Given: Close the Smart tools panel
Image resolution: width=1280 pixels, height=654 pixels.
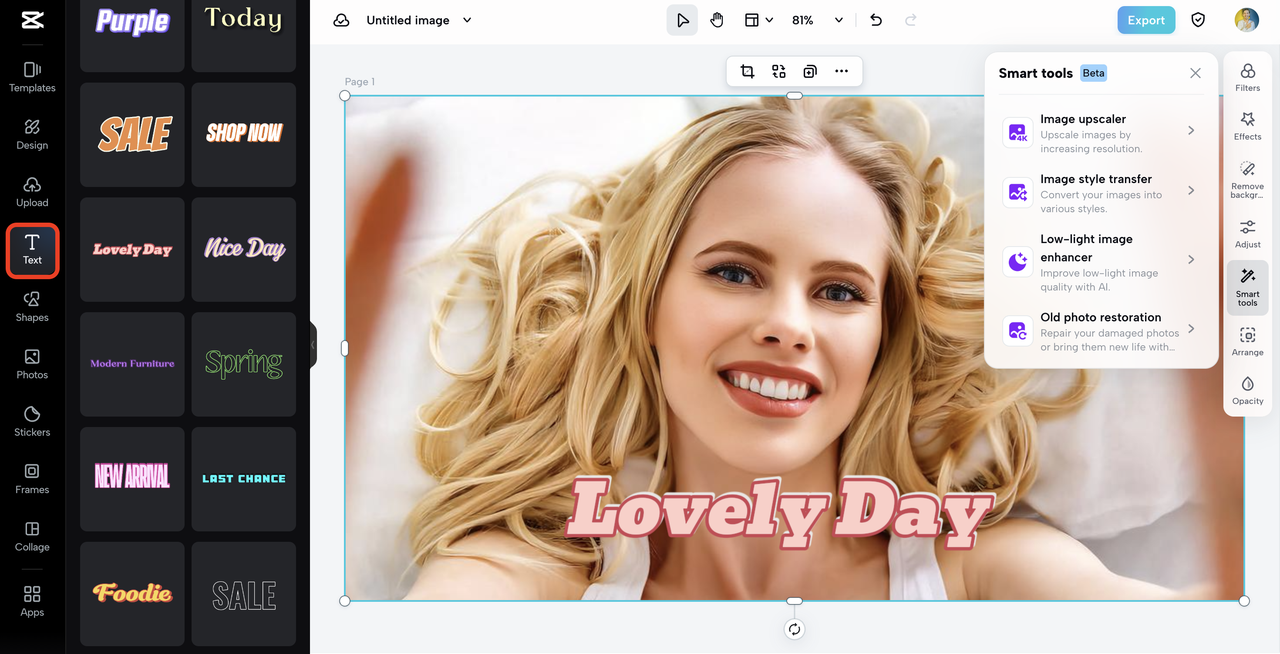Looking at the screenshot, I should (x=1195, y=73).
